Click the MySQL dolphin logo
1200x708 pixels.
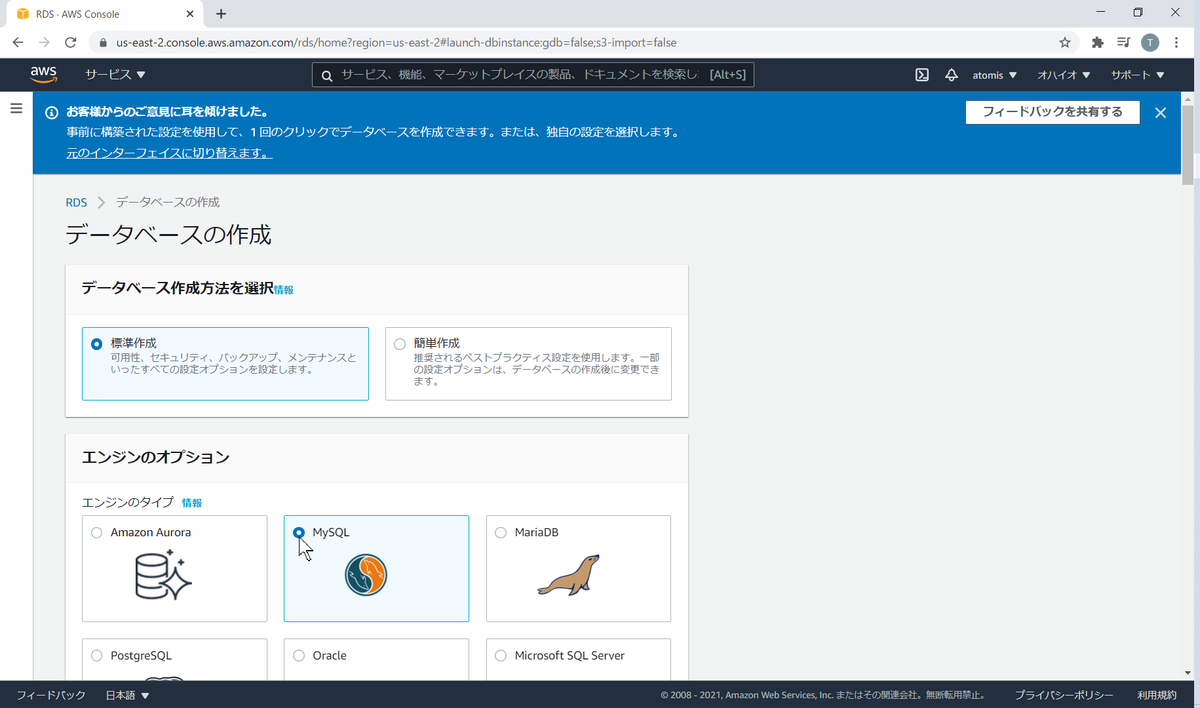pos(364,576)
